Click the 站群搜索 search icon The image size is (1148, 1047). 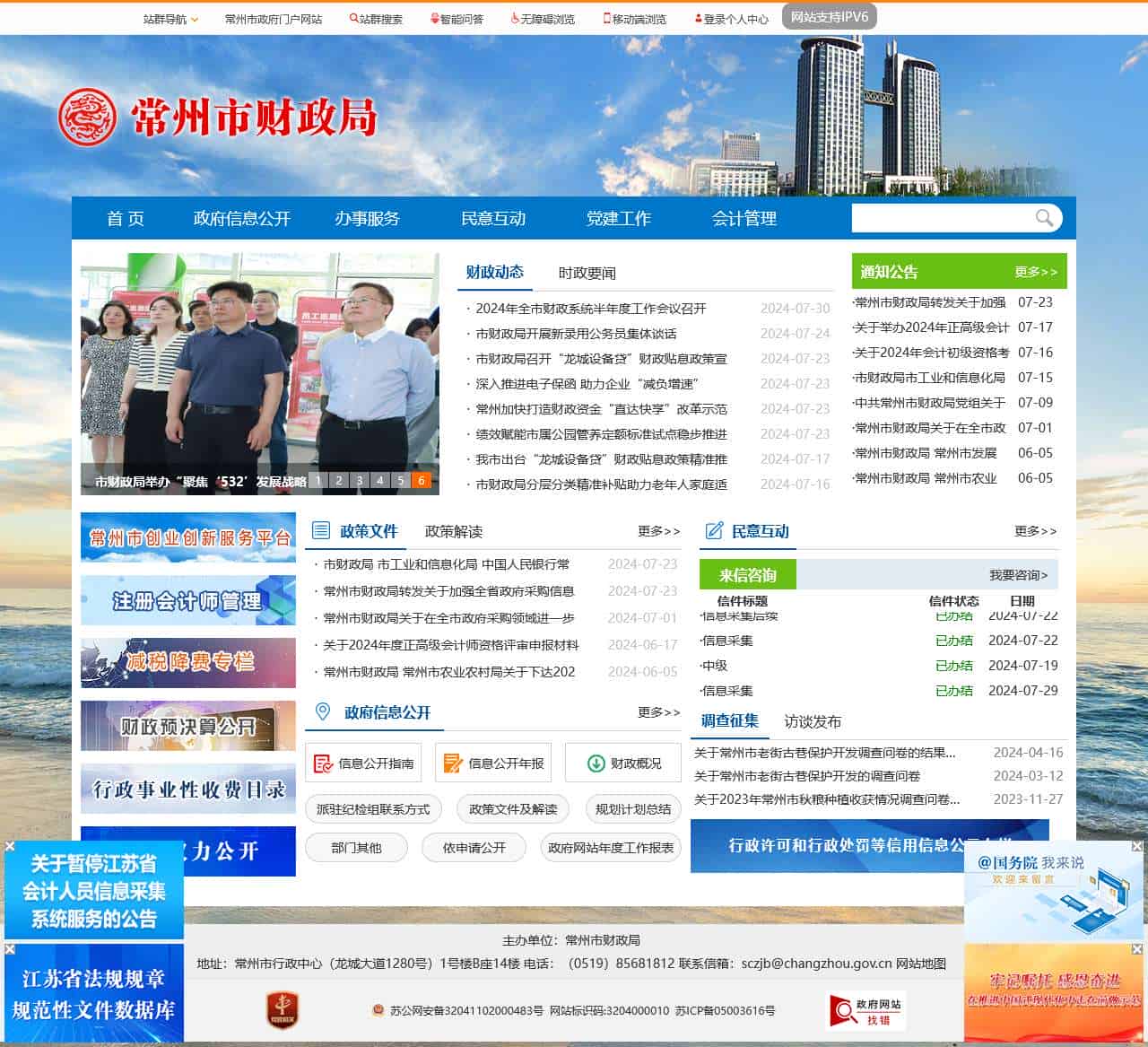(x=352, y=17)
